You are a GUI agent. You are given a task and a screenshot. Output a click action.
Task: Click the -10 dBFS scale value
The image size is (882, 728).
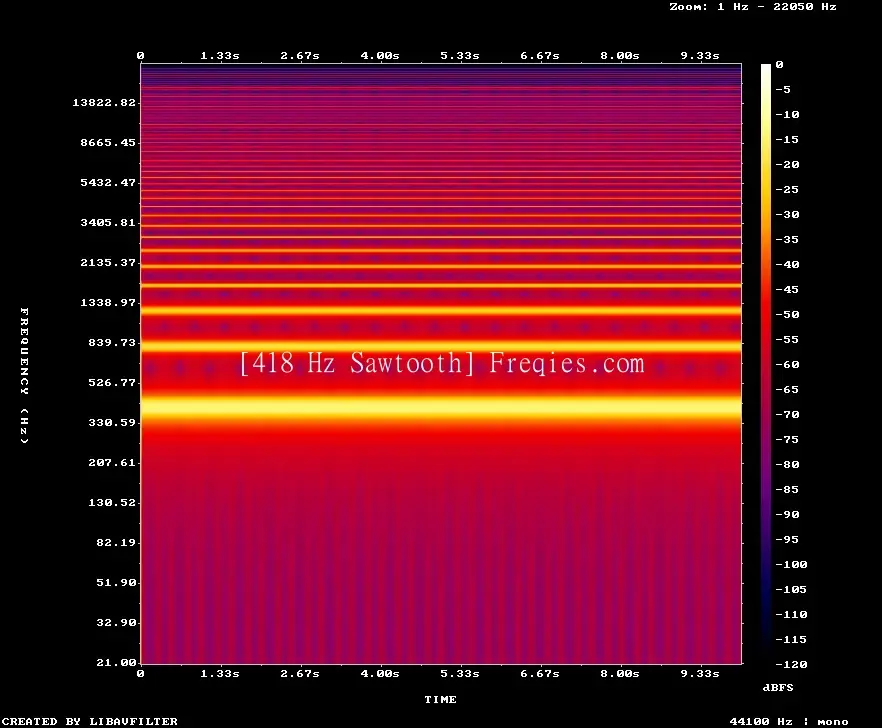[x=787, y=114]
